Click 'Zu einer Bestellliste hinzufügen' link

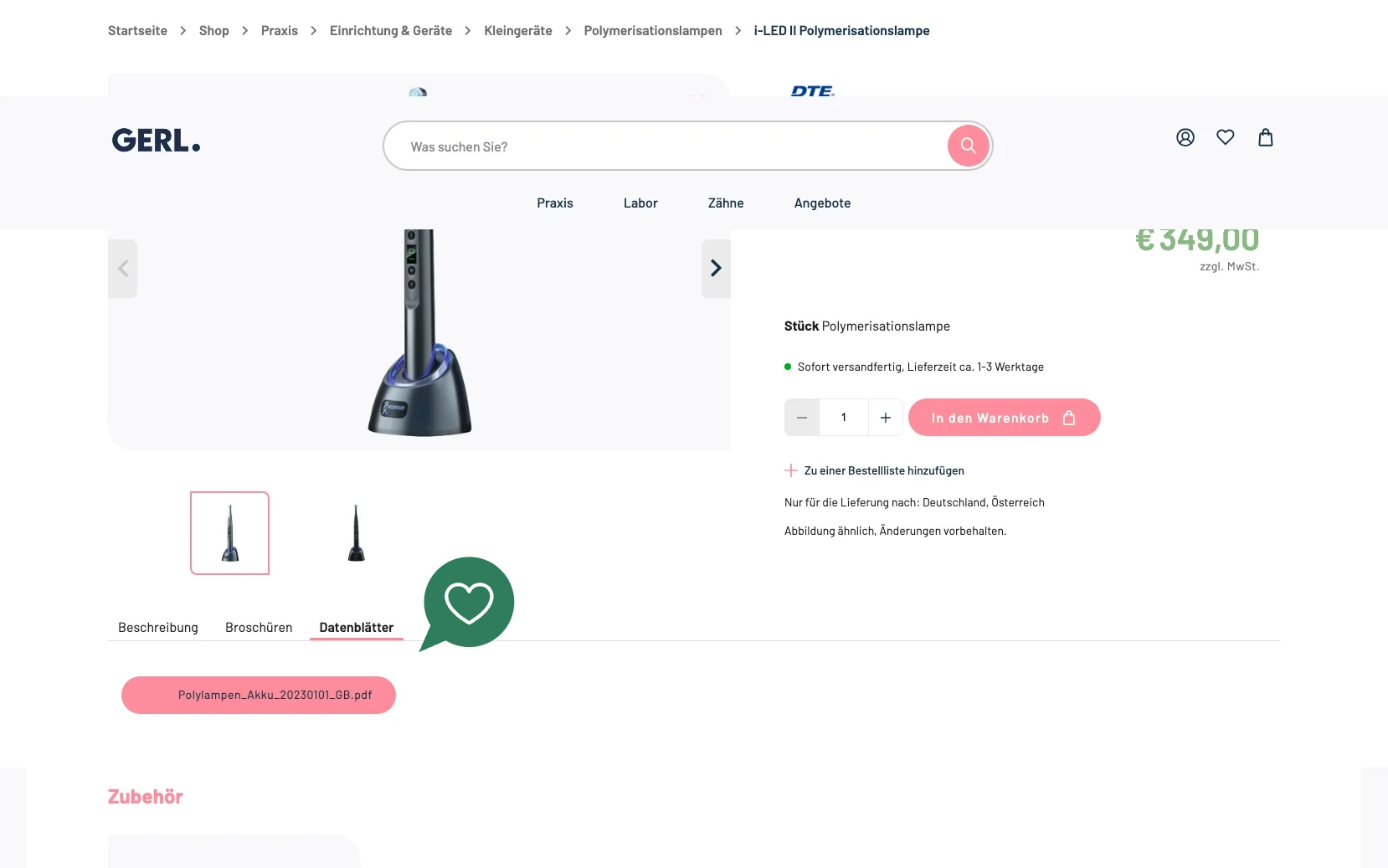884,470
